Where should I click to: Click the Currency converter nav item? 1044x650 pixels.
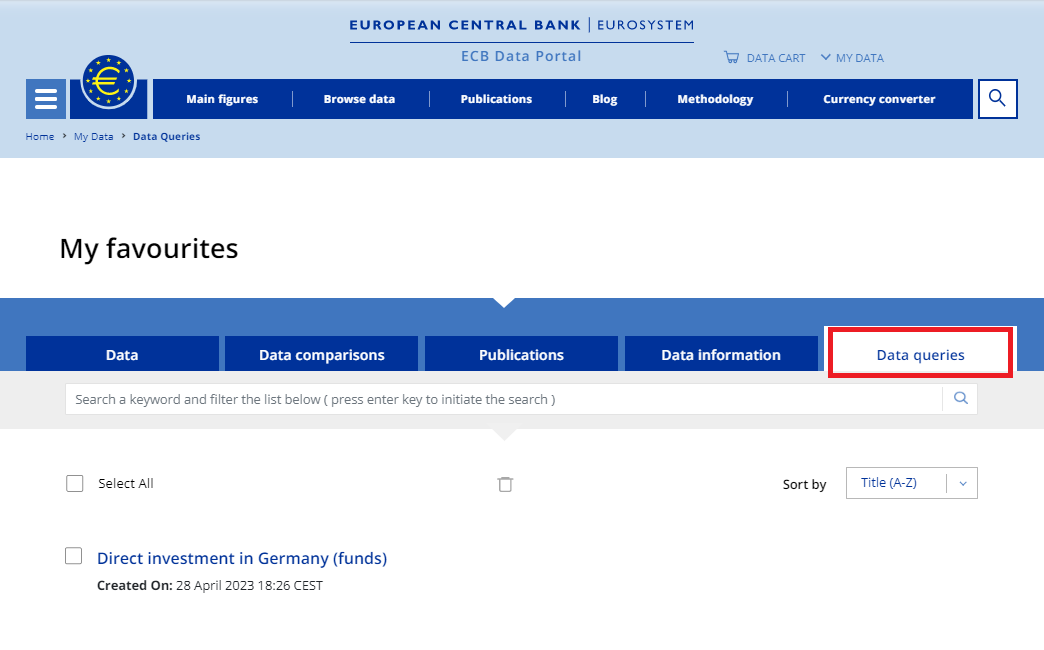(x=879, y=99)
